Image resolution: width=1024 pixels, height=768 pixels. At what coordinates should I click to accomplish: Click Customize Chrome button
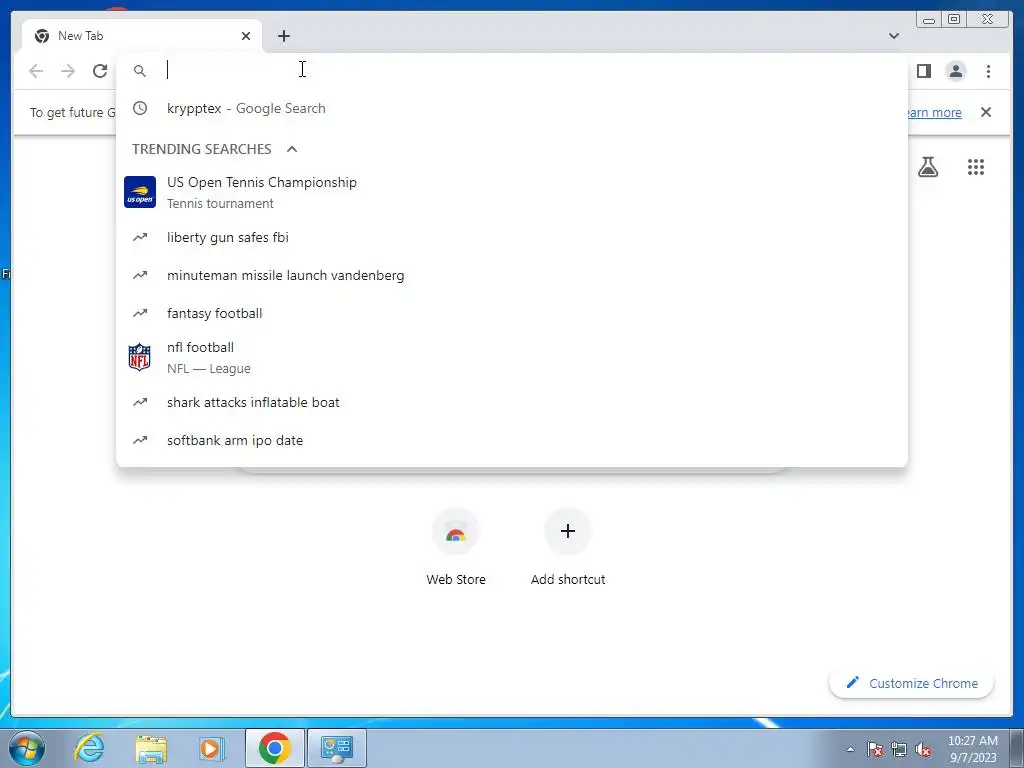[x=912, y=683]
